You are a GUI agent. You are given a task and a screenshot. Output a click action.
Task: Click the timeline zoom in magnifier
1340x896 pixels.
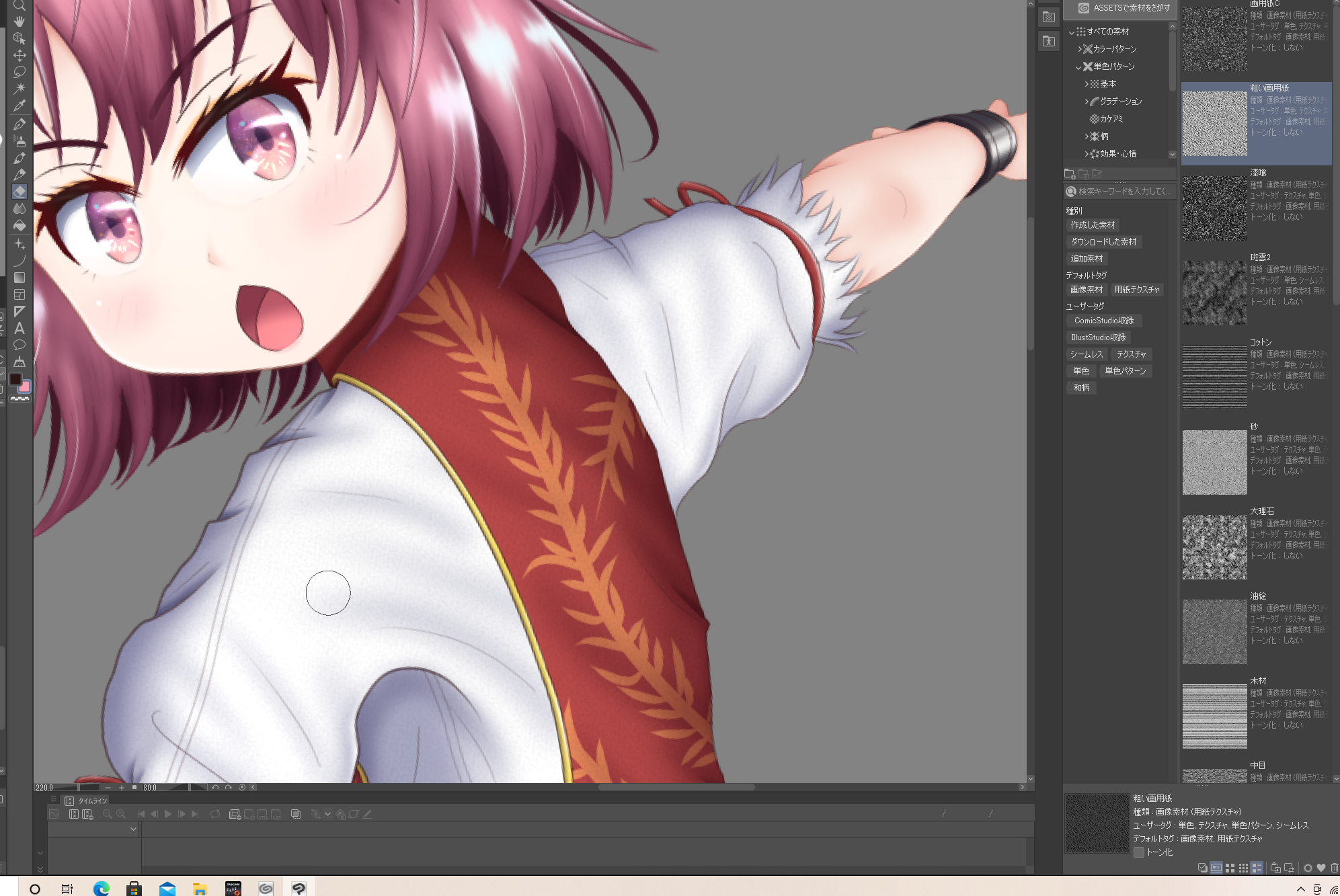coord(121,814)
